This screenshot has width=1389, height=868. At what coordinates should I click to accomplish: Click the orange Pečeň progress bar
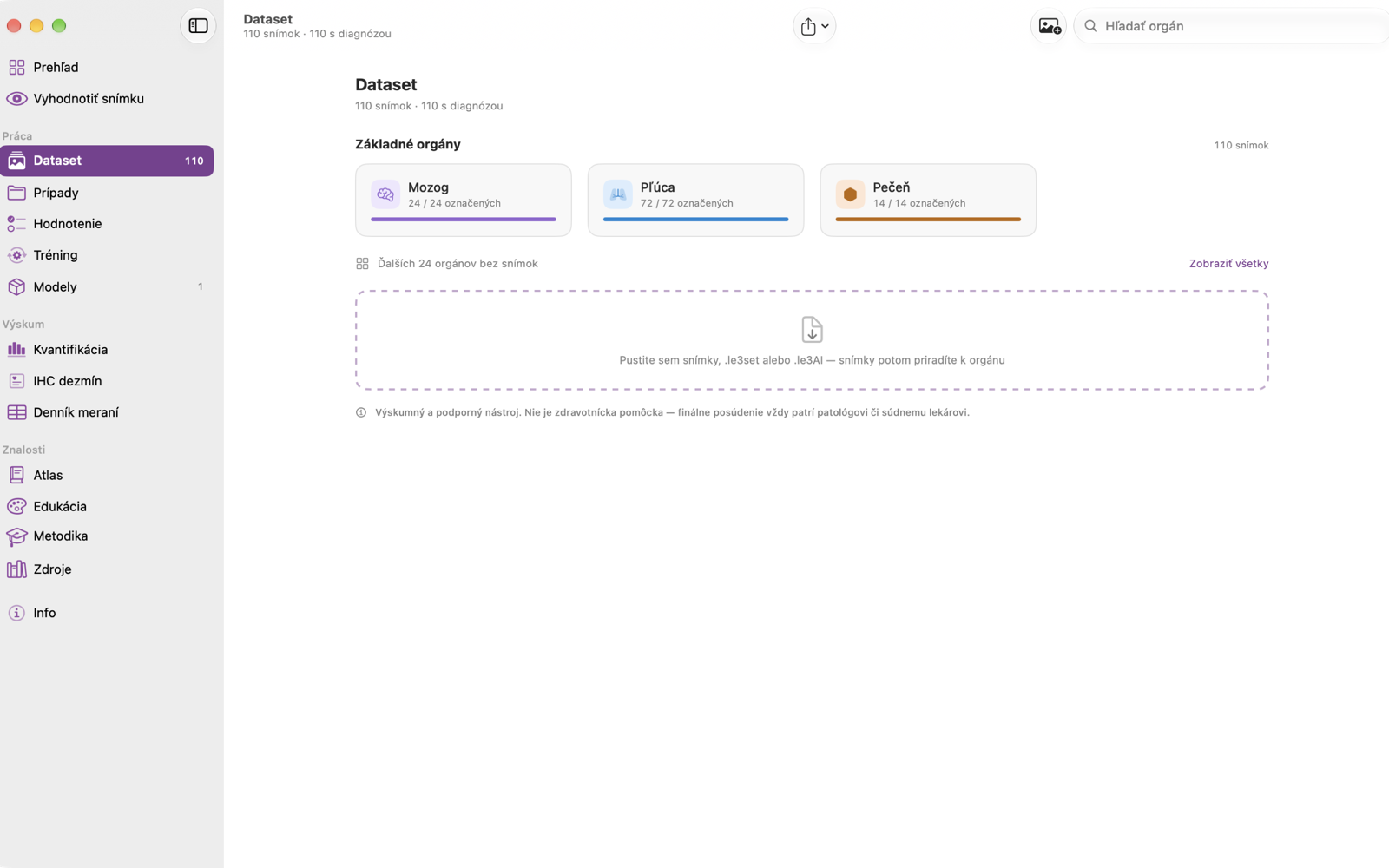928,220
